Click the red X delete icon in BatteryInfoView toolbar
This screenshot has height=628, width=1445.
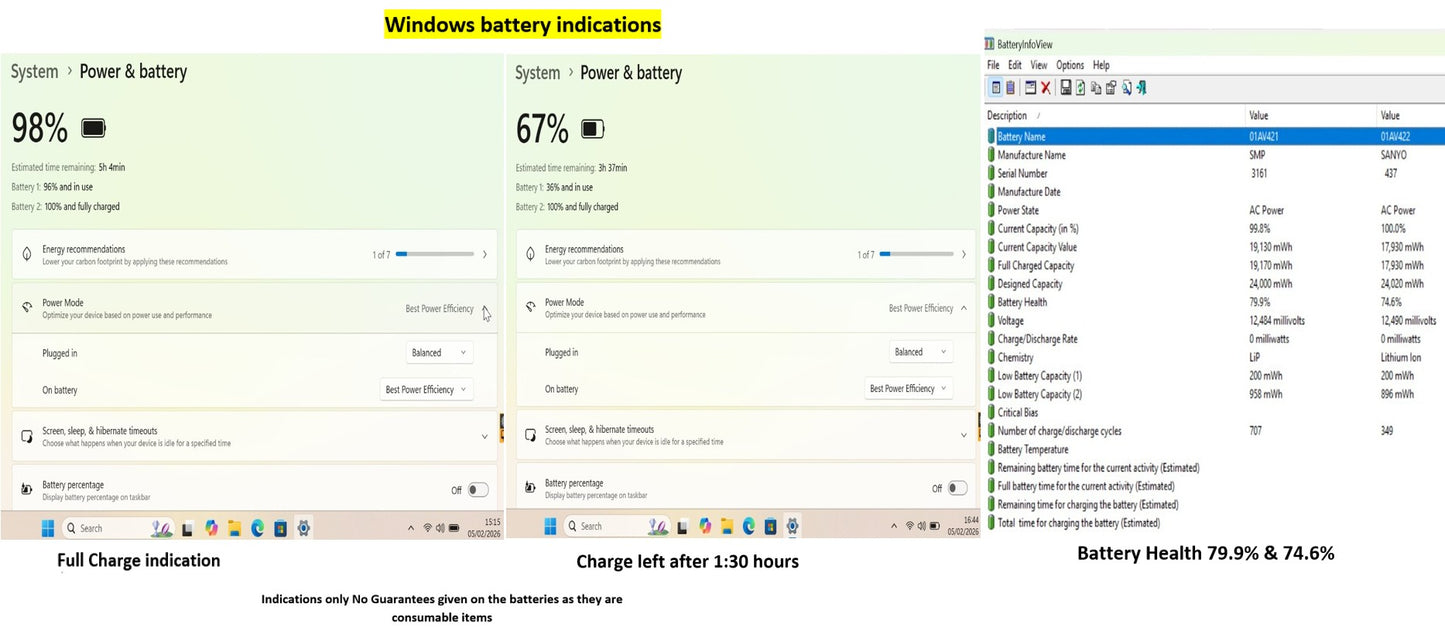[x=1046, y=88]
